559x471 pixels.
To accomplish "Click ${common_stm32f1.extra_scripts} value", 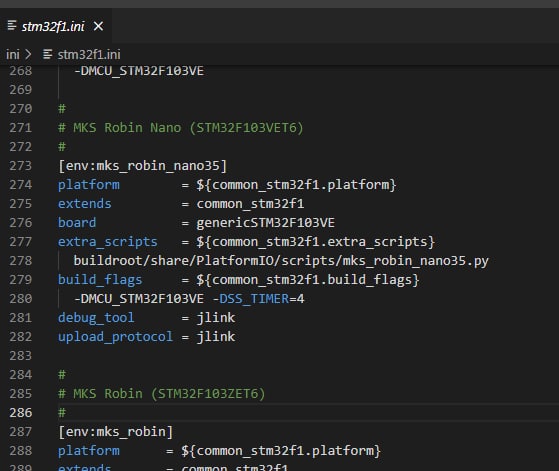I will 316,242.
